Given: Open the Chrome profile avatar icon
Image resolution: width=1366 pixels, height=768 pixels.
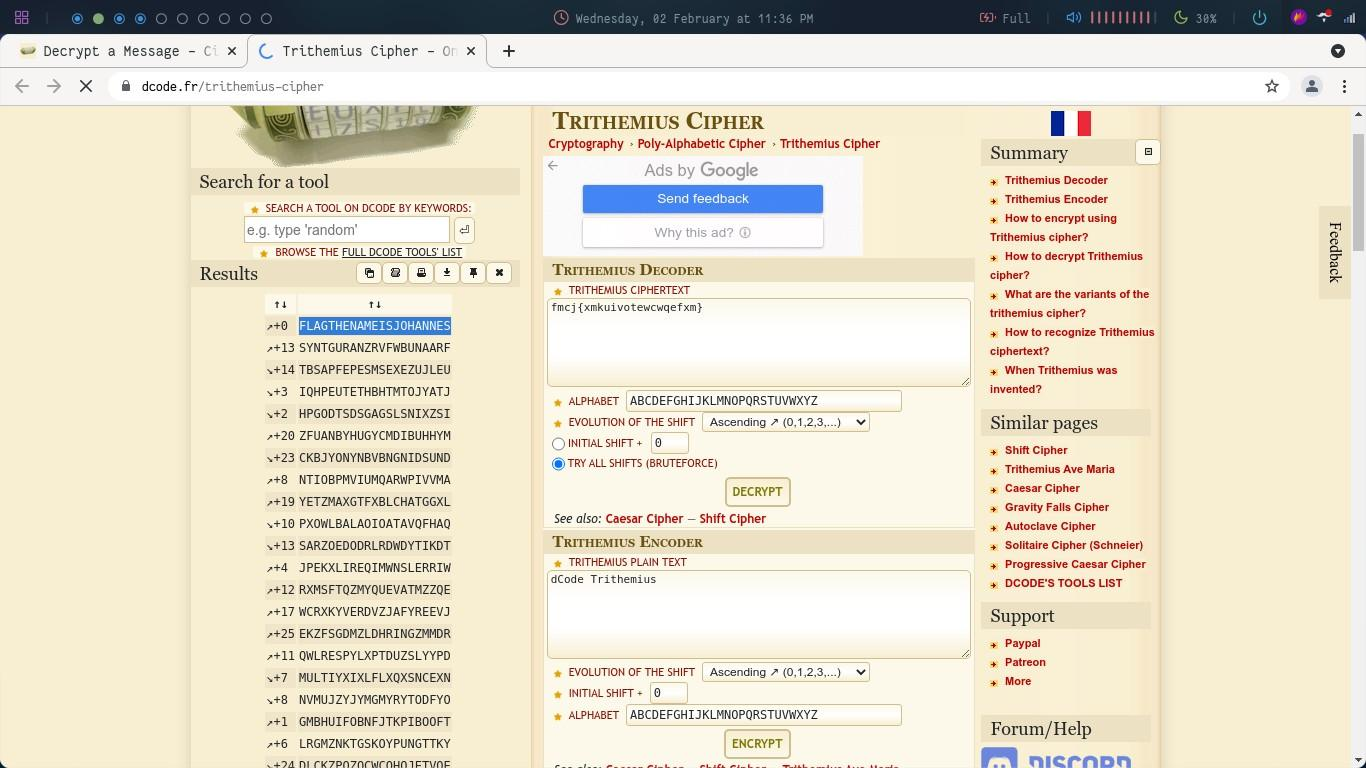Looking at the screenshot, I should coord(1312,86).
